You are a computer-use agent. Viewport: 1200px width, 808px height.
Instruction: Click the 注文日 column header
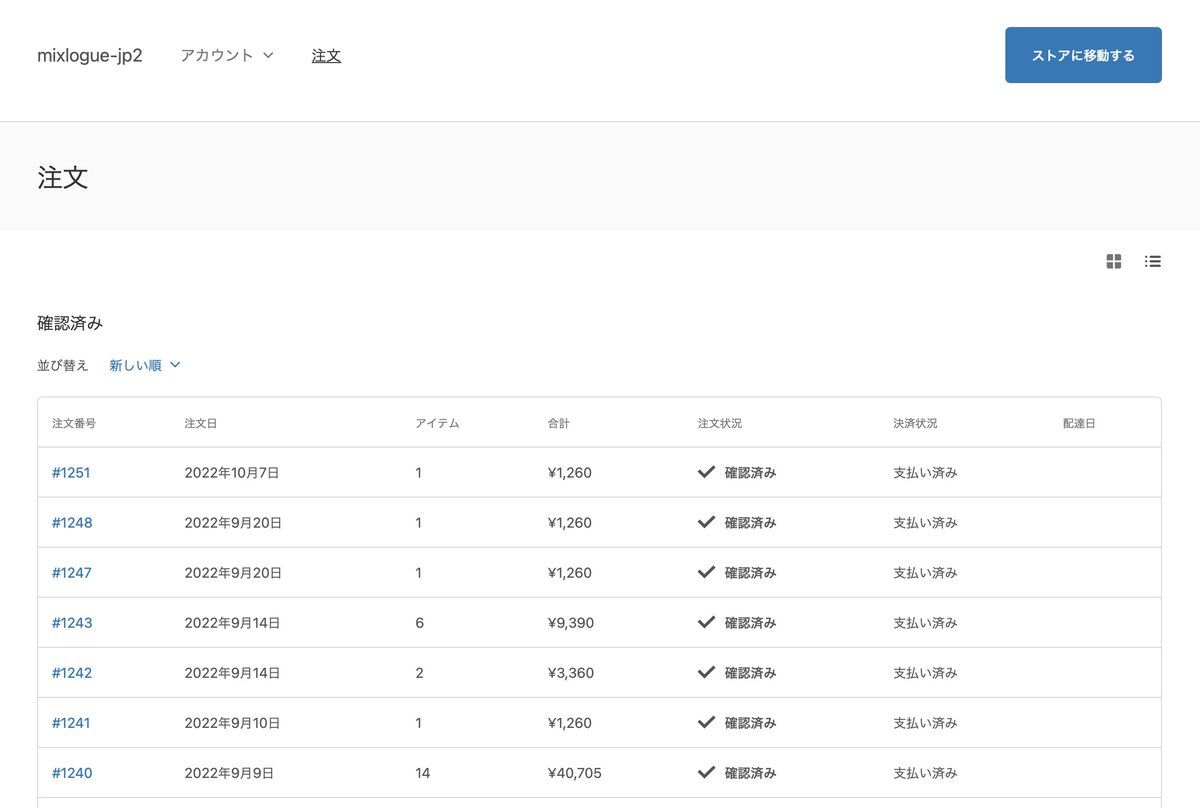click(x=201, y=423)
